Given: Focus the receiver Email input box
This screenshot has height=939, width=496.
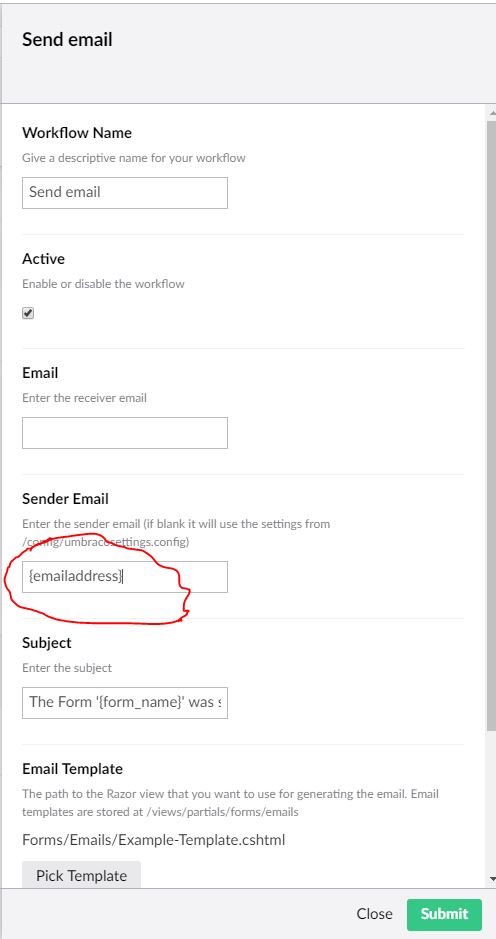Looking at the screenshot, I should [125, 433].
